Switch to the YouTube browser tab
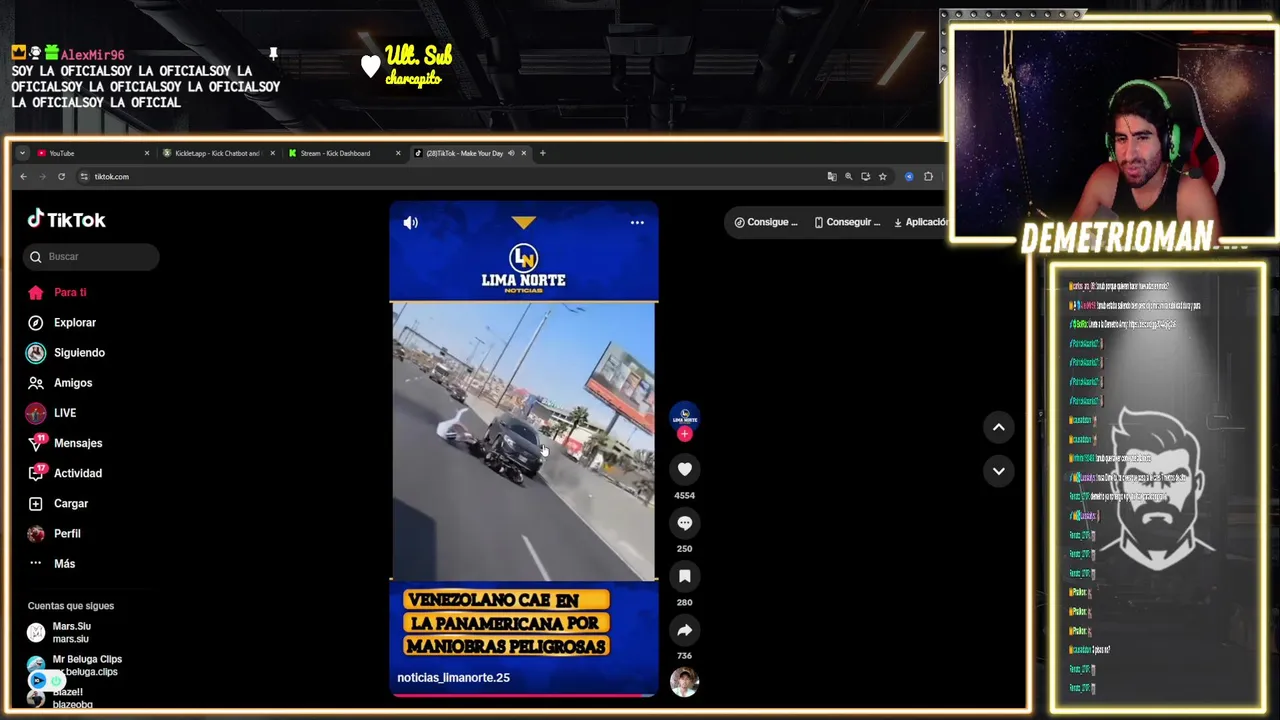Screen dimensions: 1280x720 coord(88,153)
